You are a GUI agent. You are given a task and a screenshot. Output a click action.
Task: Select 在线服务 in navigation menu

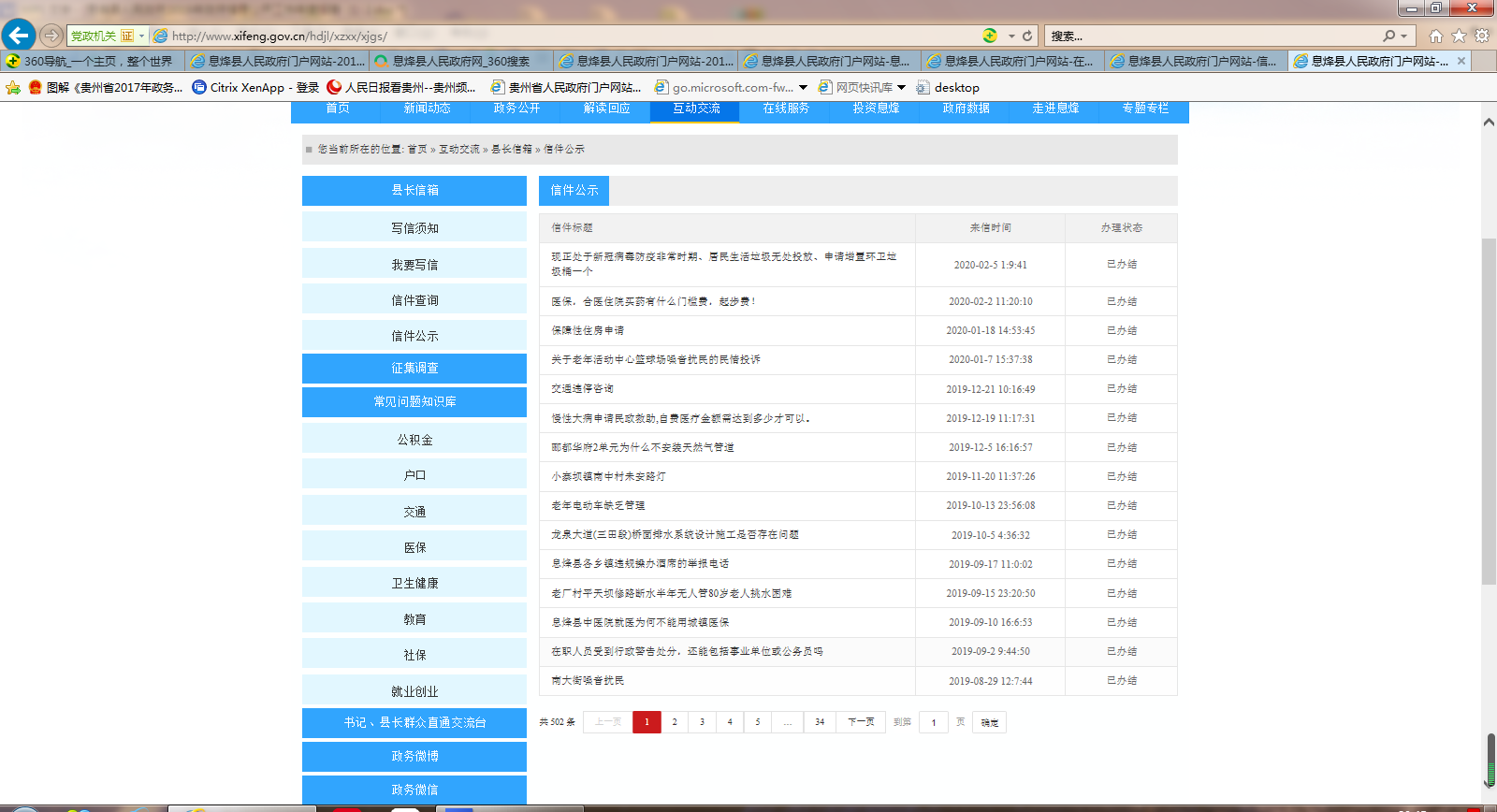click(x=786, y=109)
